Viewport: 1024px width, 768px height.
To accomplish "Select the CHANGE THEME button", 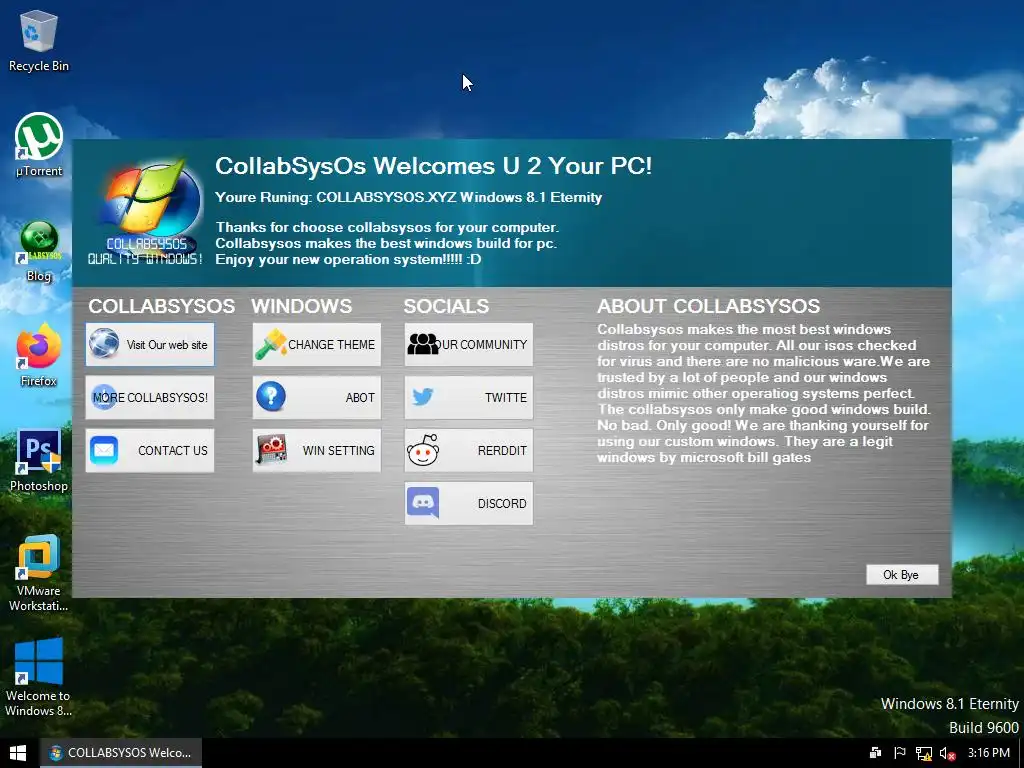I will tap(317, 344).
